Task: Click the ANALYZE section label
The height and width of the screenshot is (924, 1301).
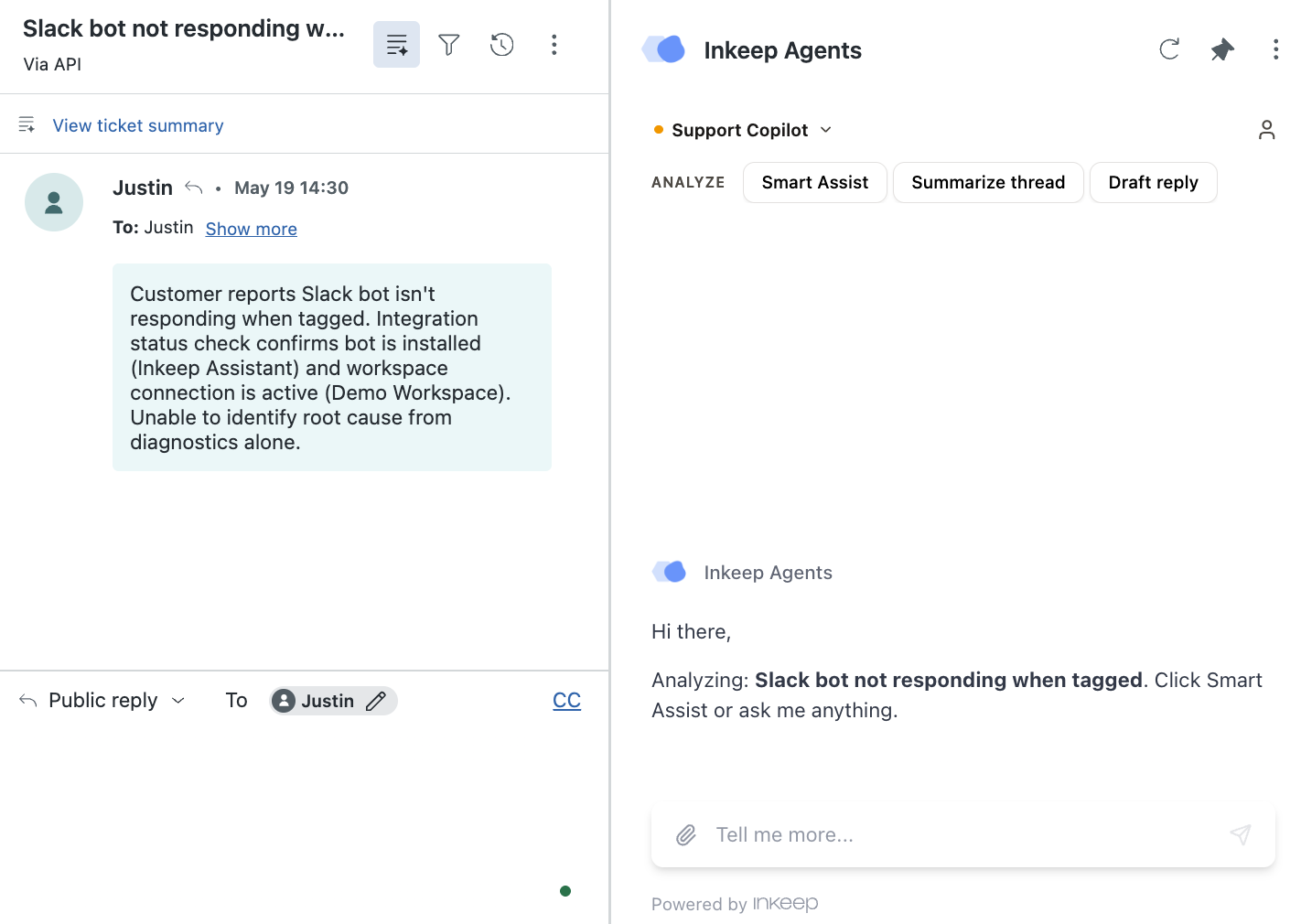Action: pyautogui.click(x=688, y=183)
